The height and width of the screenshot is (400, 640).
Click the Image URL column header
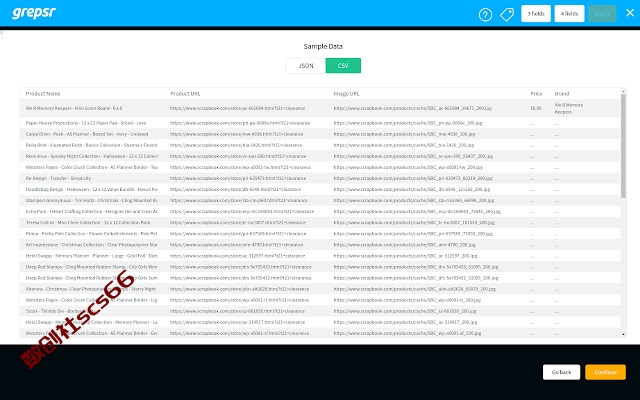click(x=346, y=93)
